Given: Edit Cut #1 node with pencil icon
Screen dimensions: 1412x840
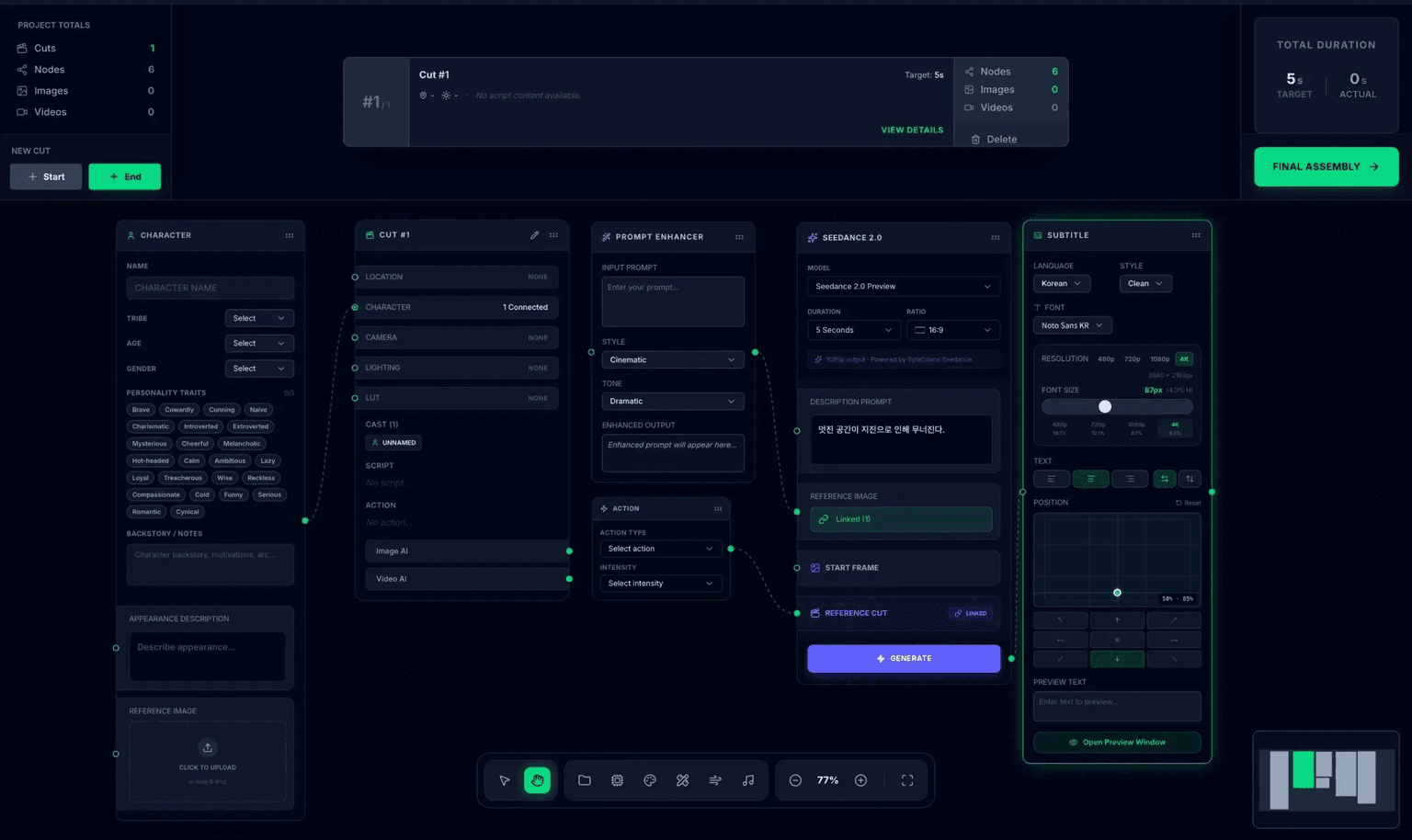Looking at the screenshot, I should (534, 235).
